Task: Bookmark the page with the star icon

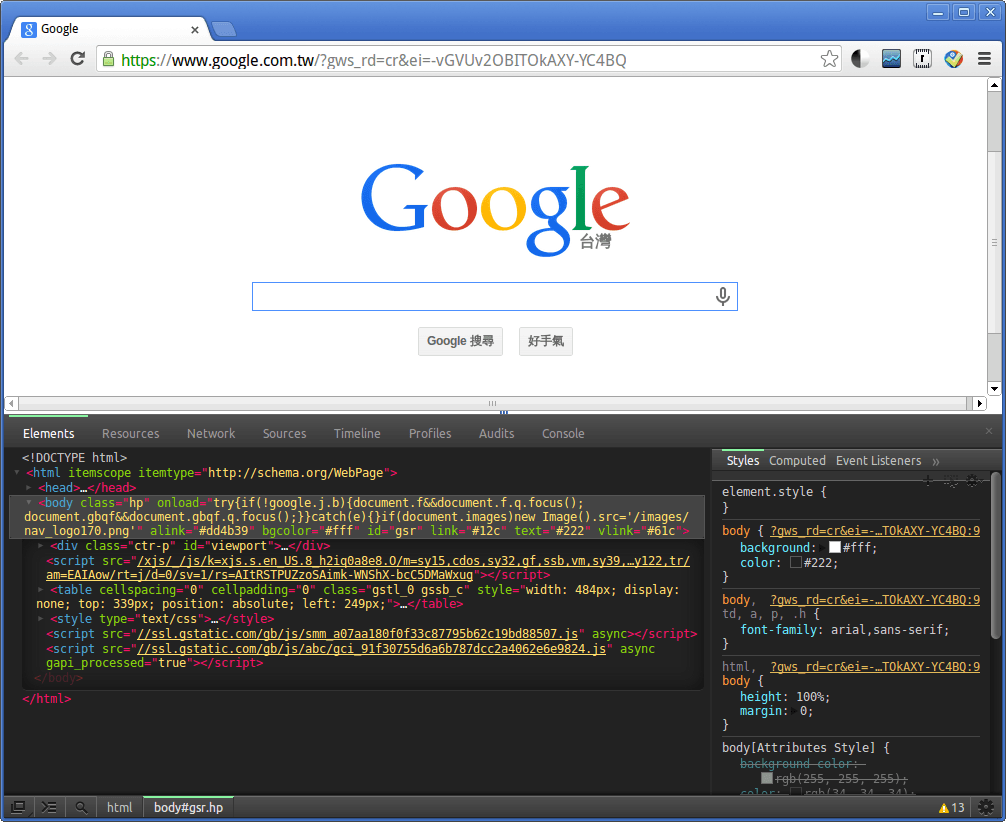Action: coord(829,58)
